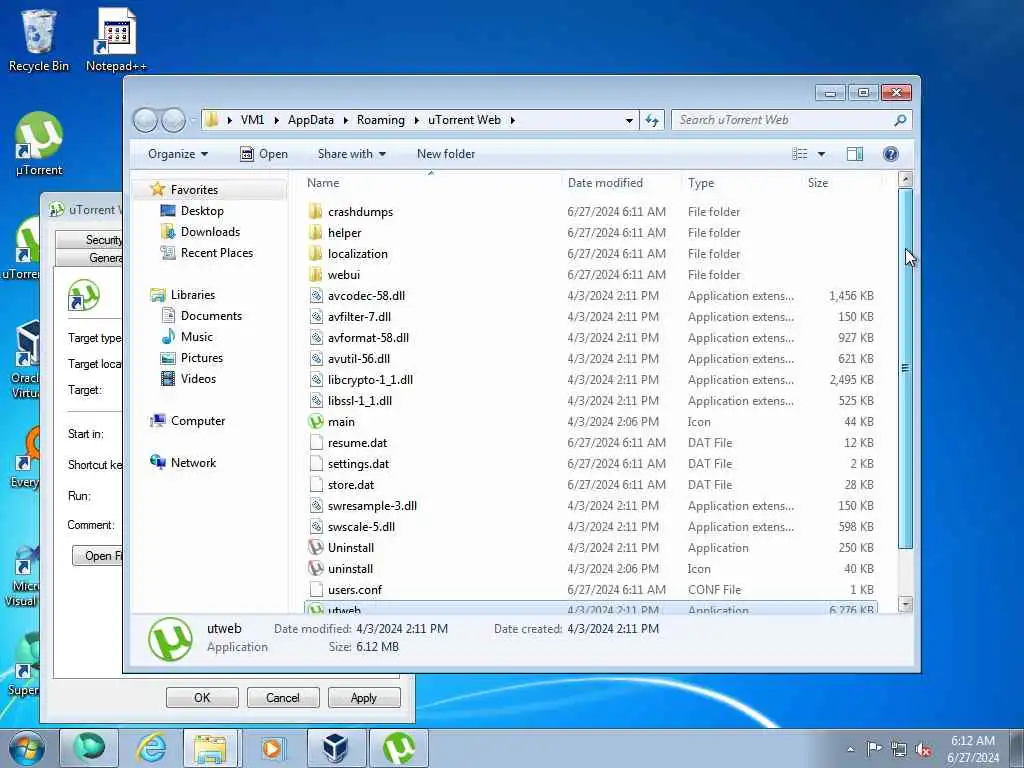Open Windows Explorer taskbar button
Screen dimensions: 1024x768
click(211, 748)
